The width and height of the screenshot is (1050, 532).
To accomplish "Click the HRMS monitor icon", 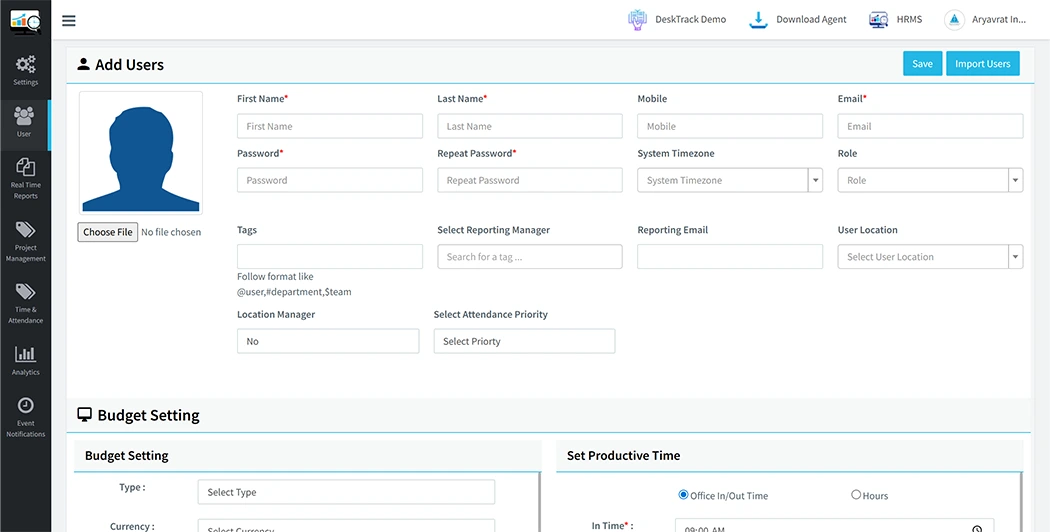I will (879, 19).
